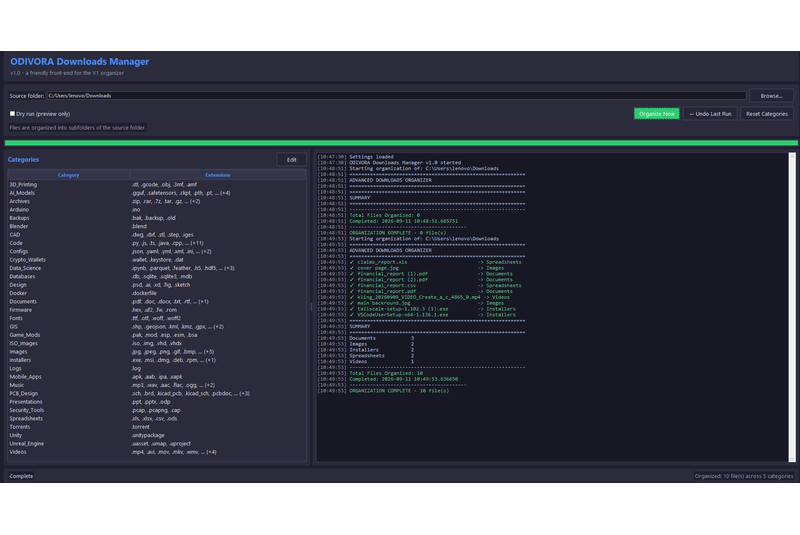Sort by the Category column header

coord(68,175)
